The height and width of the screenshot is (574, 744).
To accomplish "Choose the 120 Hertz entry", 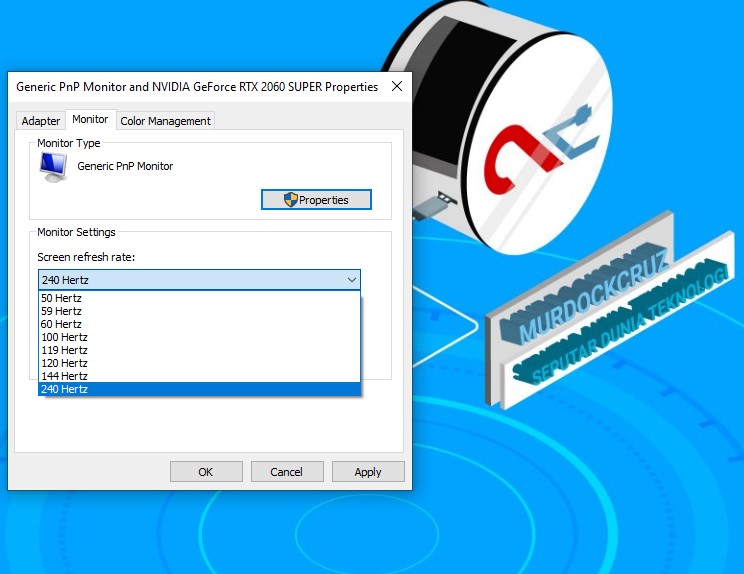I will [199, 363].
